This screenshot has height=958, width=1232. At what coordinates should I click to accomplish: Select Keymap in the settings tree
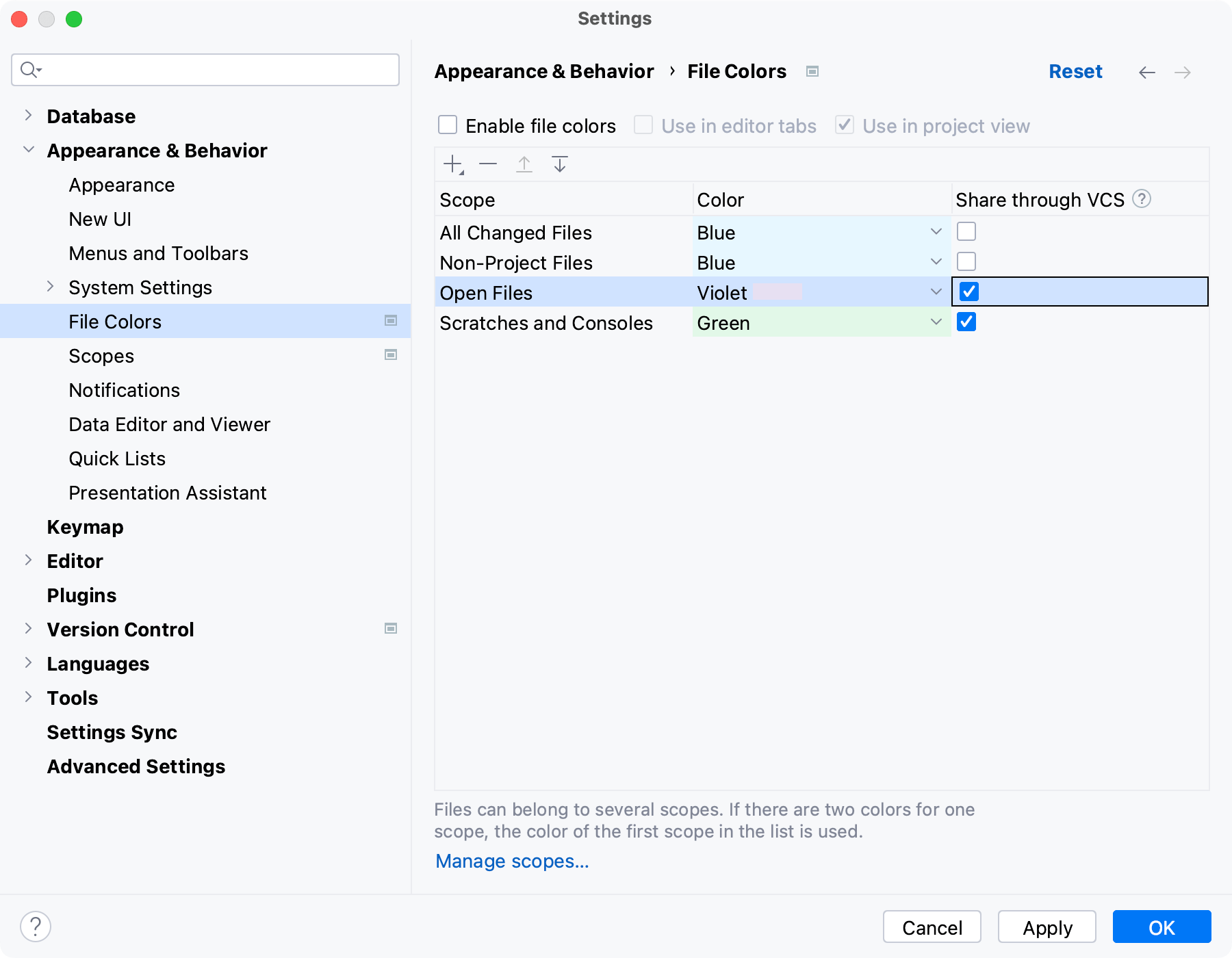(85, 527)
